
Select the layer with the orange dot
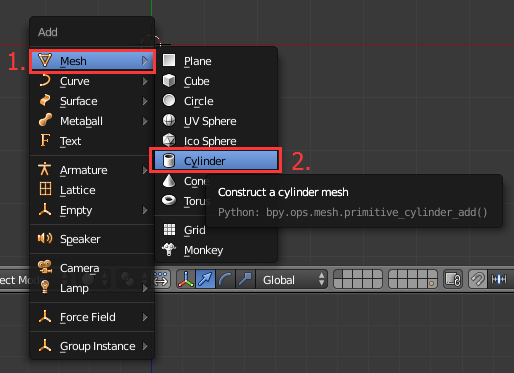click(x=432, y=284)
